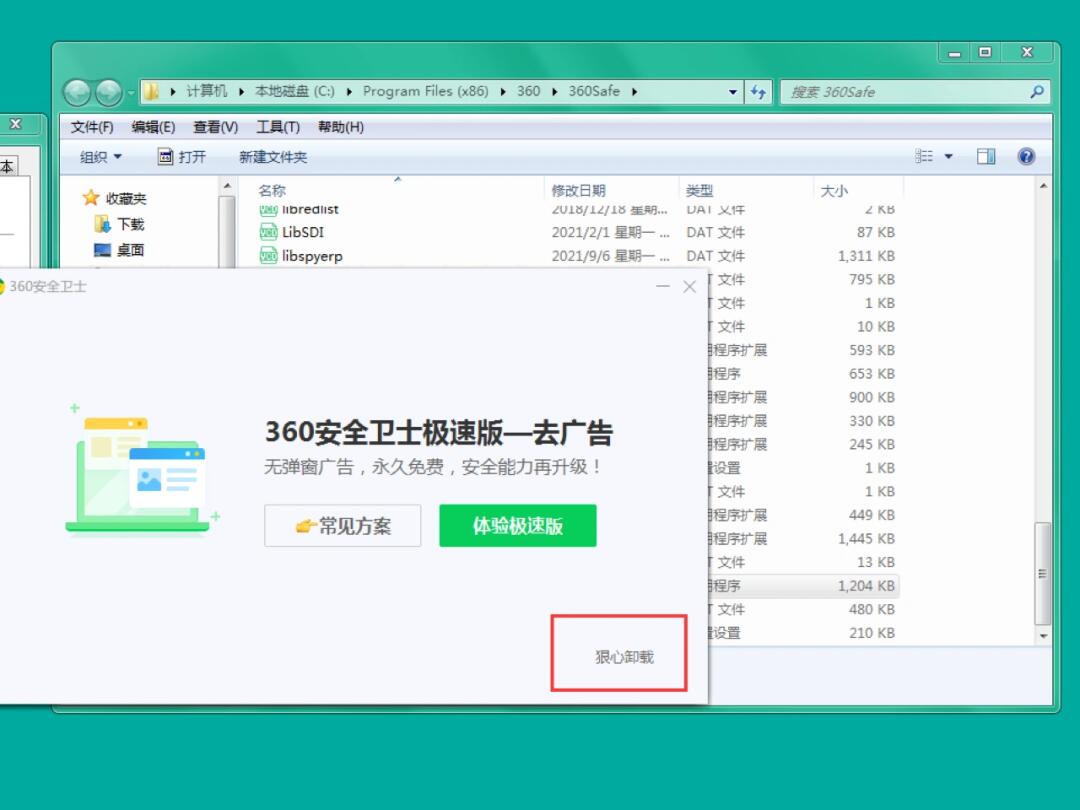This screenshot has width=1080, height=810.
Task: Expand the view options dropdown arrow
Action: pyautogui.click(x=949, y=157)
